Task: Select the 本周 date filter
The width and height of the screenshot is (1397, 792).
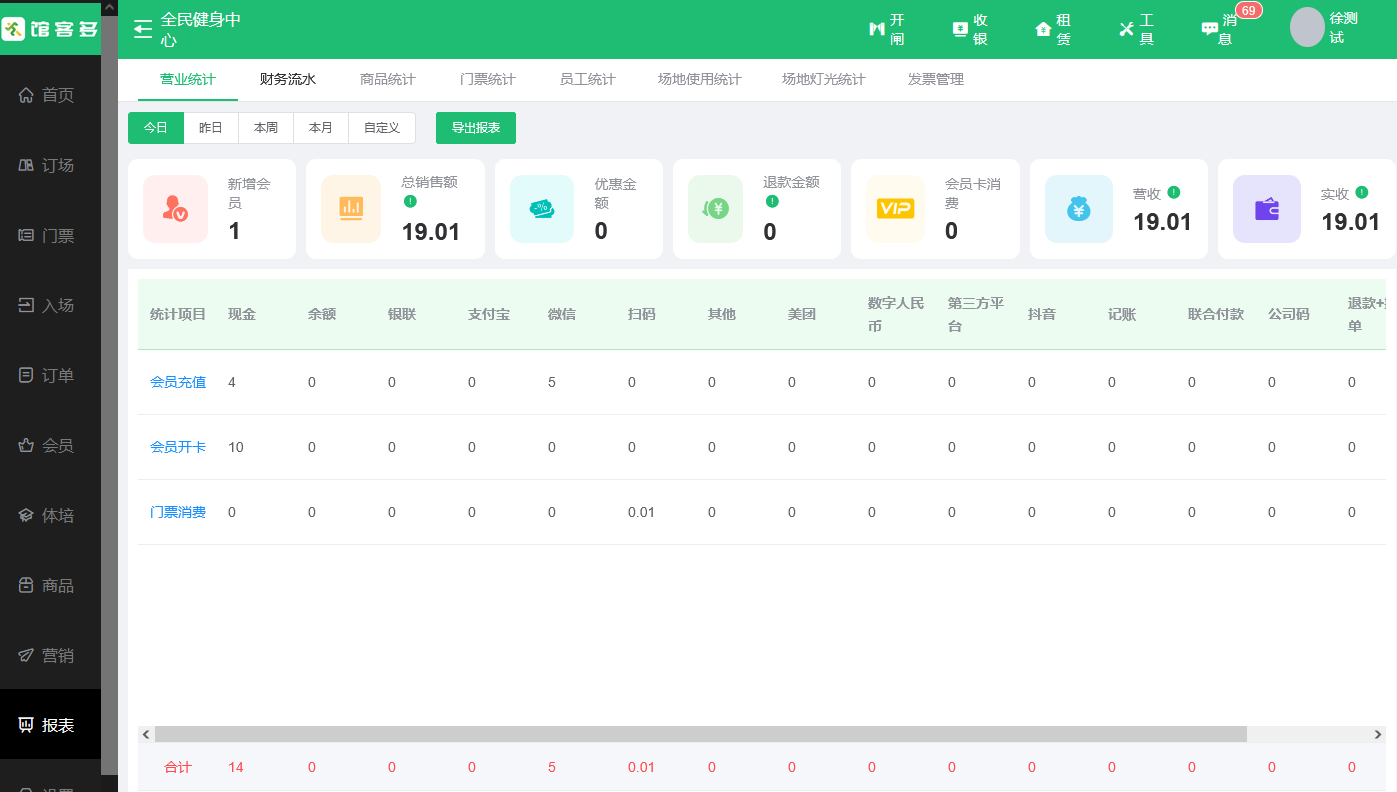Action: [266, 128]
